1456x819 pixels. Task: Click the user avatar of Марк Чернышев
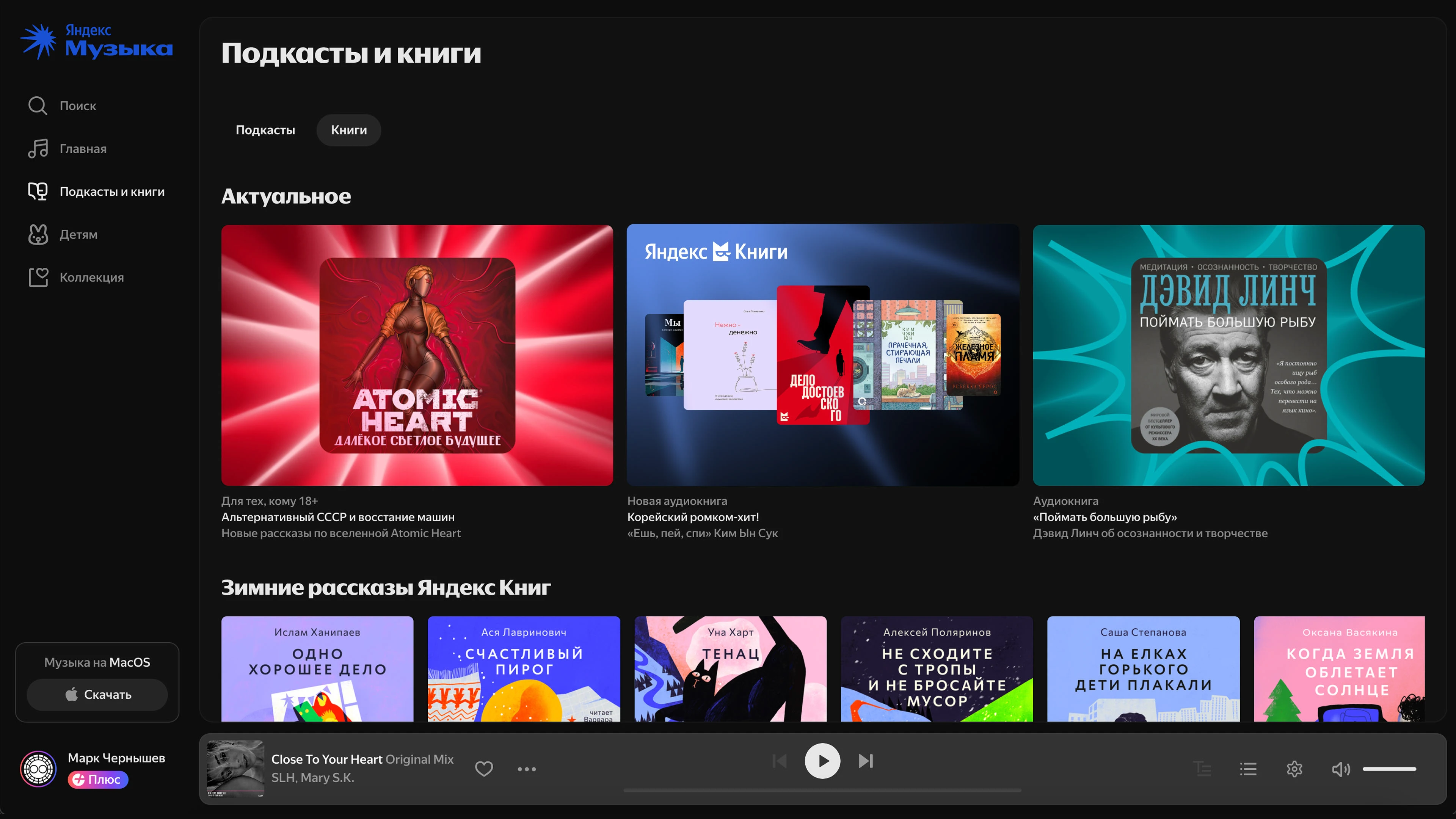click(38, 769)
